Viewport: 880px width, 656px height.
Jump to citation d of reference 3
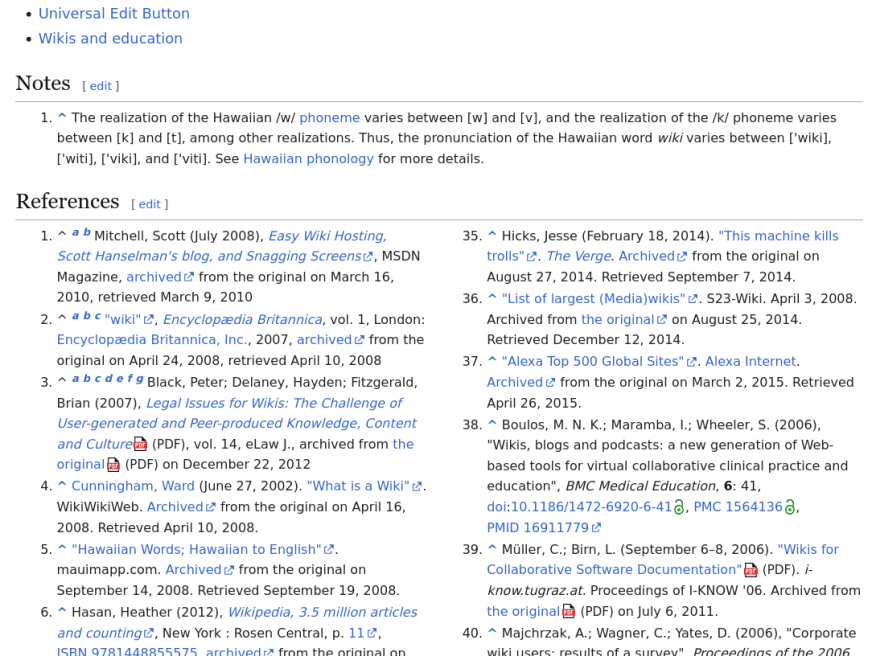coord(109,378)
